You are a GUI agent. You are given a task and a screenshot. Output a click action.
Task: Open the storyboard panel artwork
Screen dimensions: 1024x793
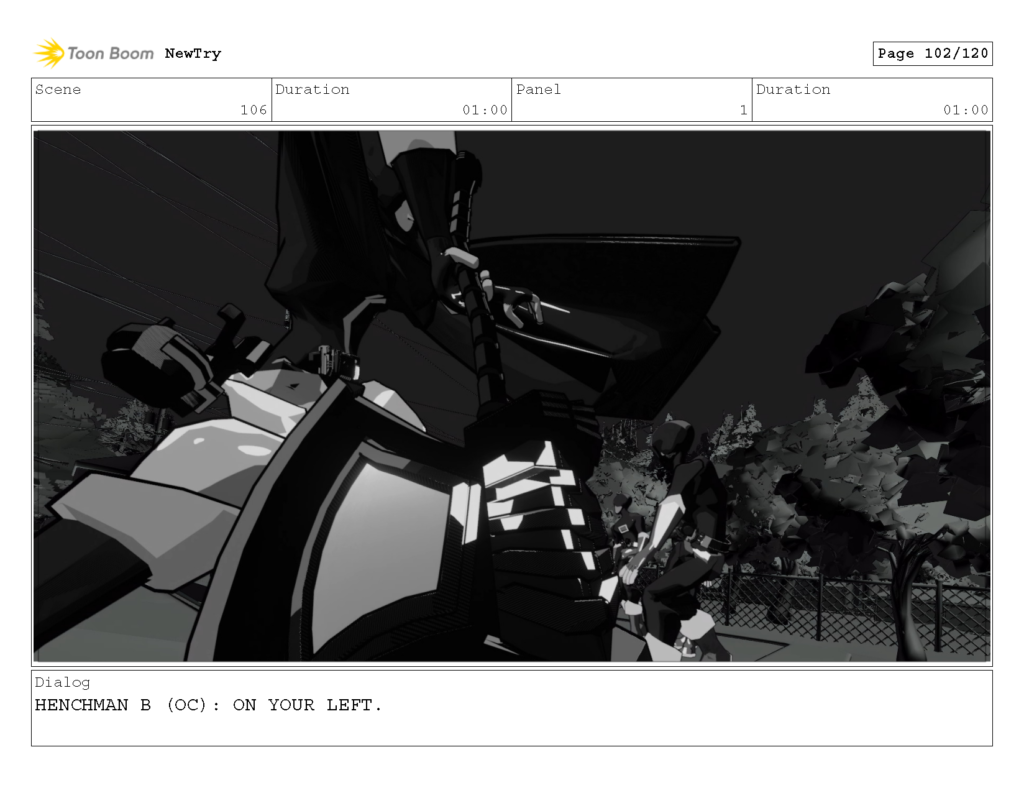(512, 392)
